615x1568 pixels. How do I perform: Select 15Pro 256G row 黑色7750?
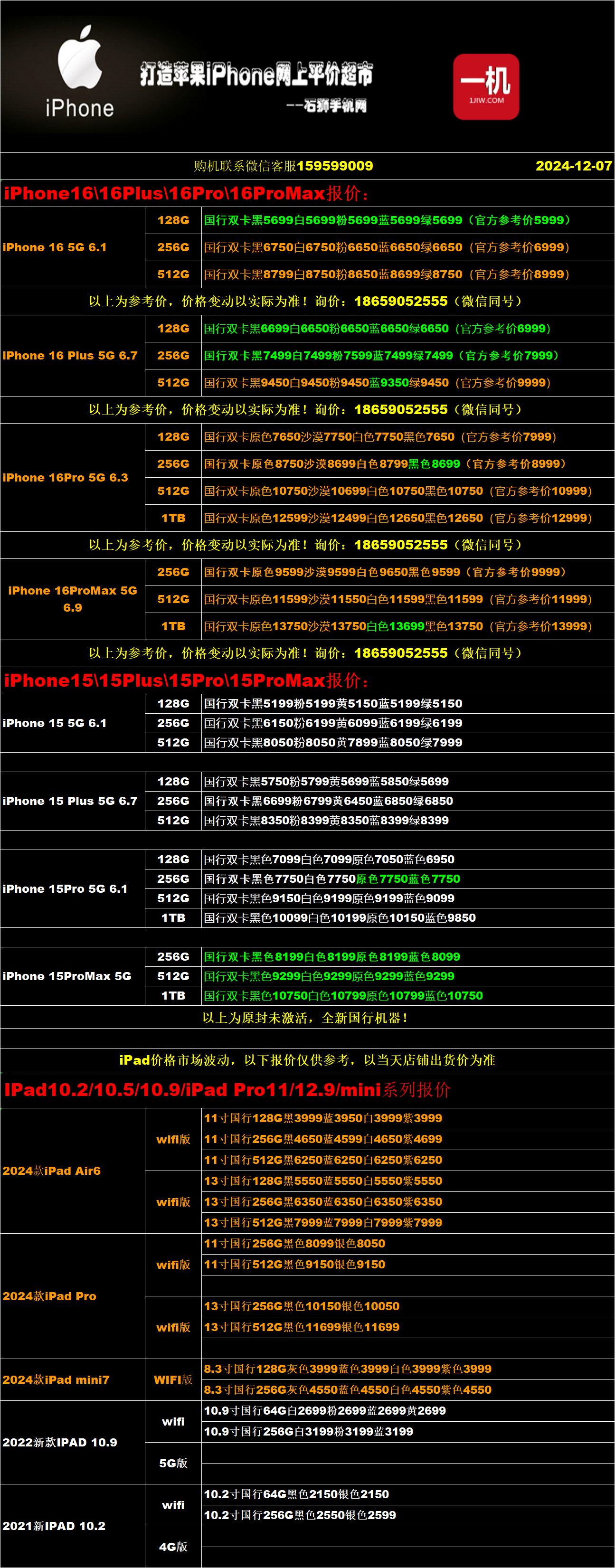(407, 879)
